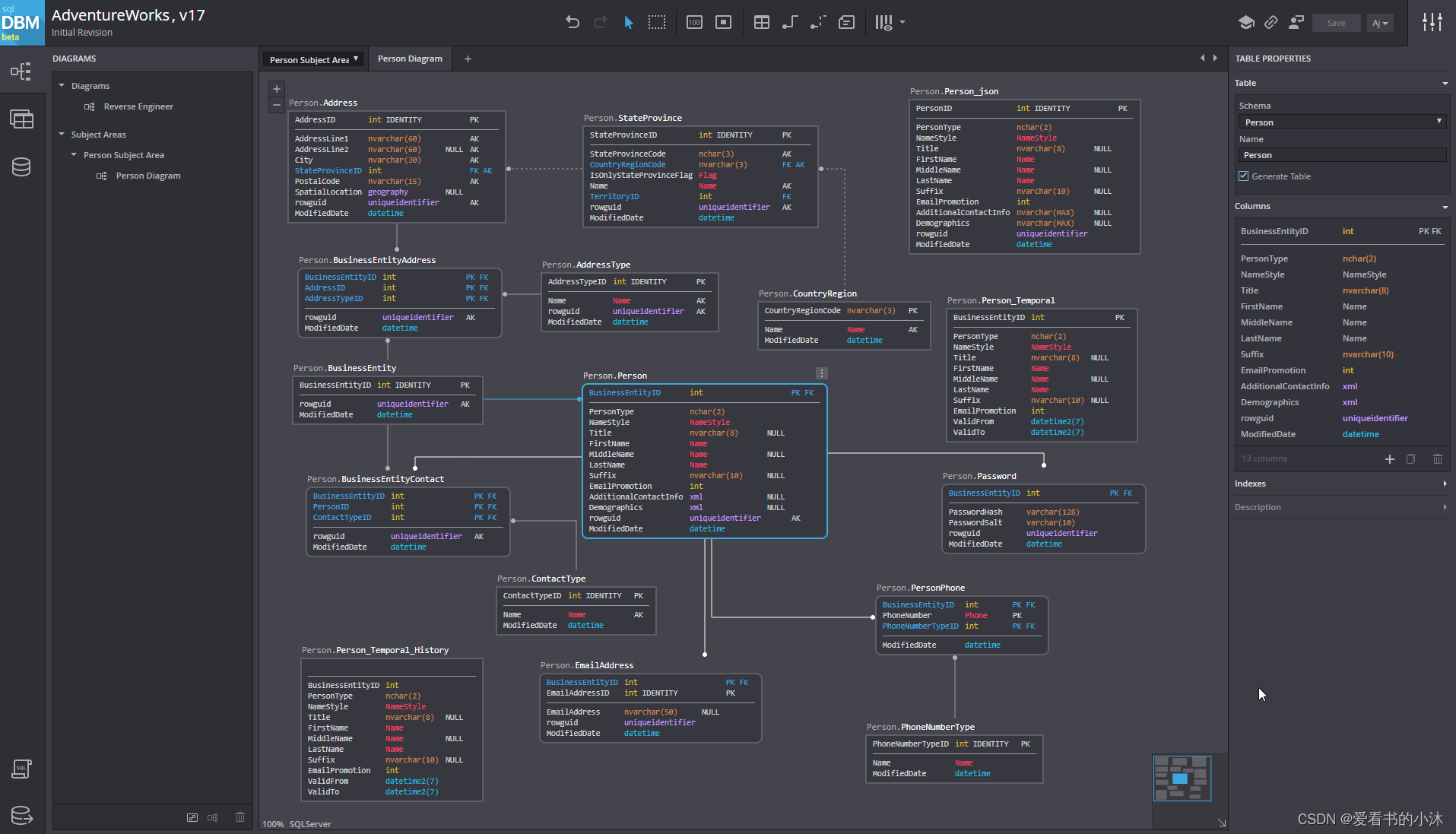Edit the table Name field
This screenshot has height=834, width=1456.
tap(1342, 155)
